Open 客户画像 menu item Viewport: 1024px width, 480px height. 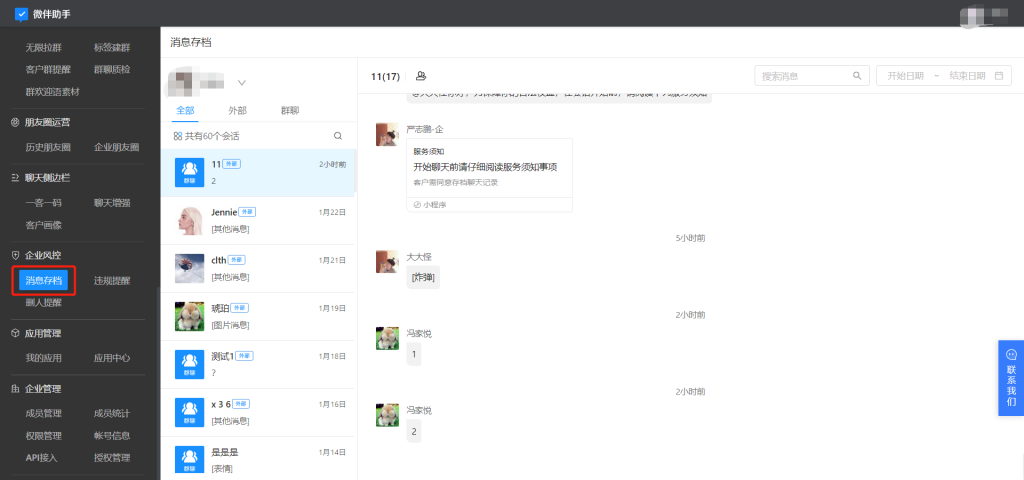point(44,225)
